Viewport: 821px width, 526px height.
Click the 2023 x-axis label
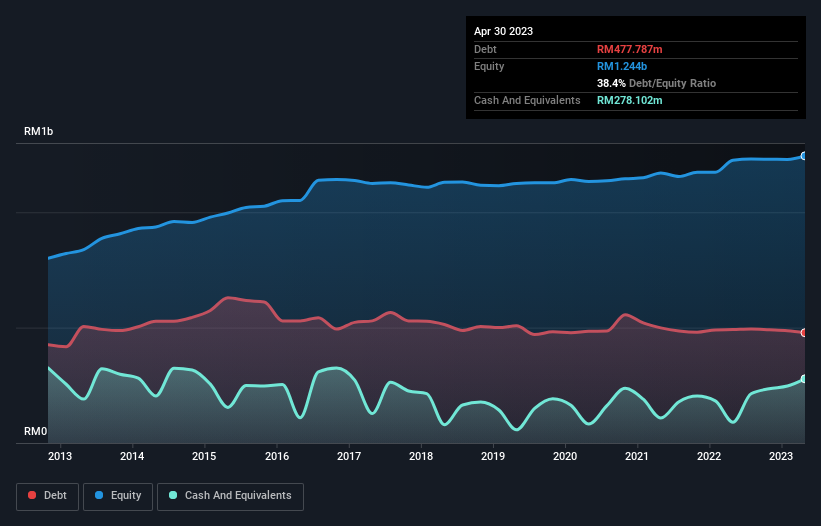tap(781, 456)
